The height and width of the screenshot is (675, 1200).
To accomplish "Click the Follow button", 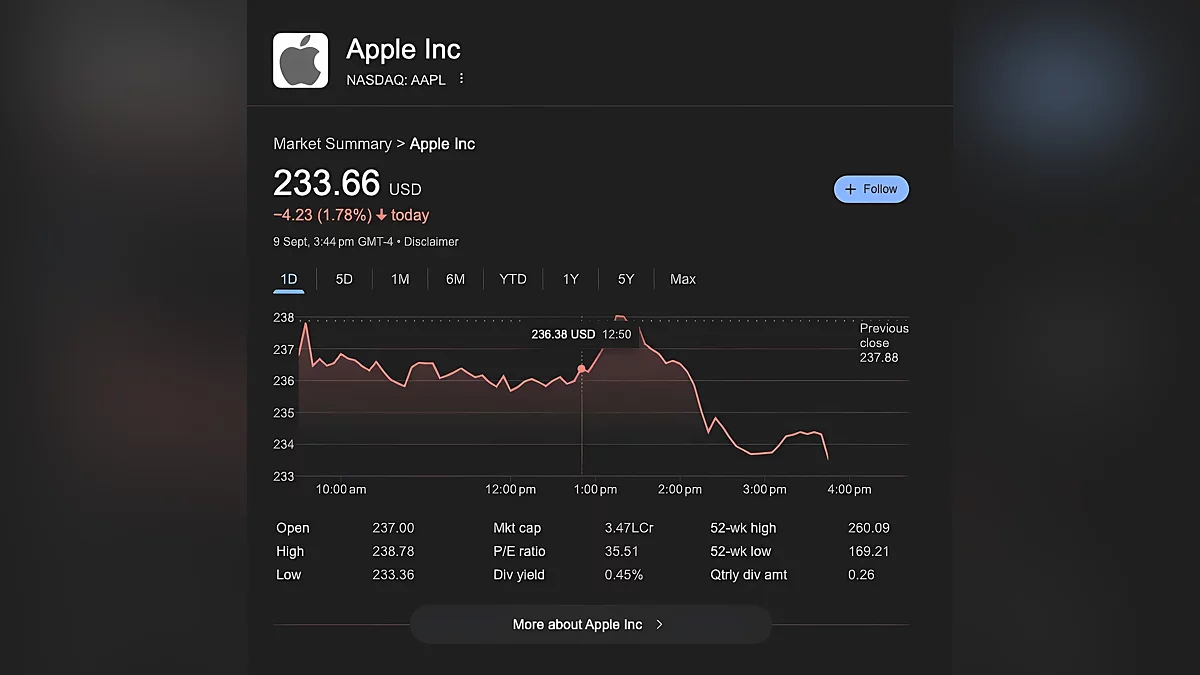I will click(x=871, y=189).
